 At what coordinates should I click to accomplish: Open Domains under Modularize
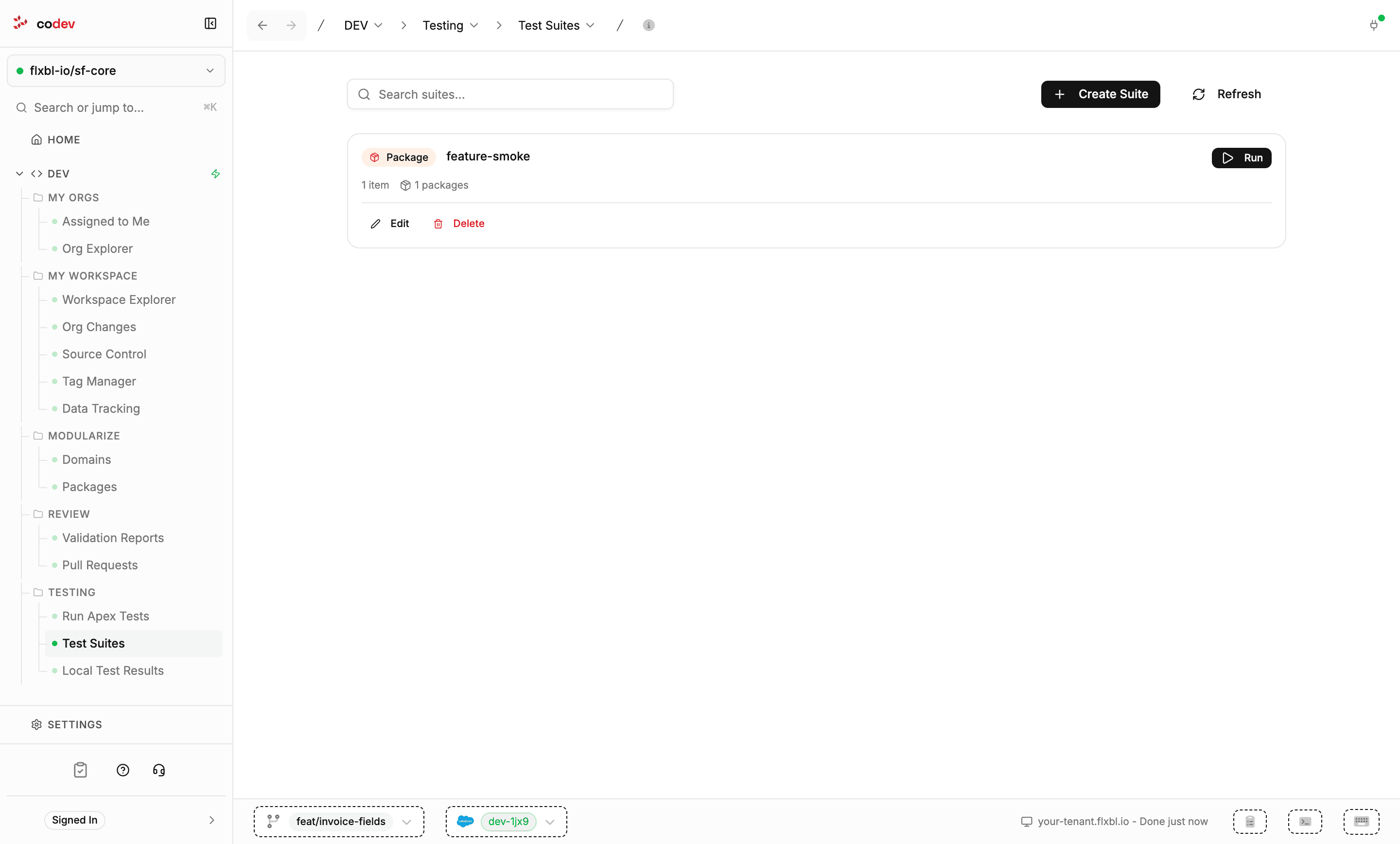87,460
